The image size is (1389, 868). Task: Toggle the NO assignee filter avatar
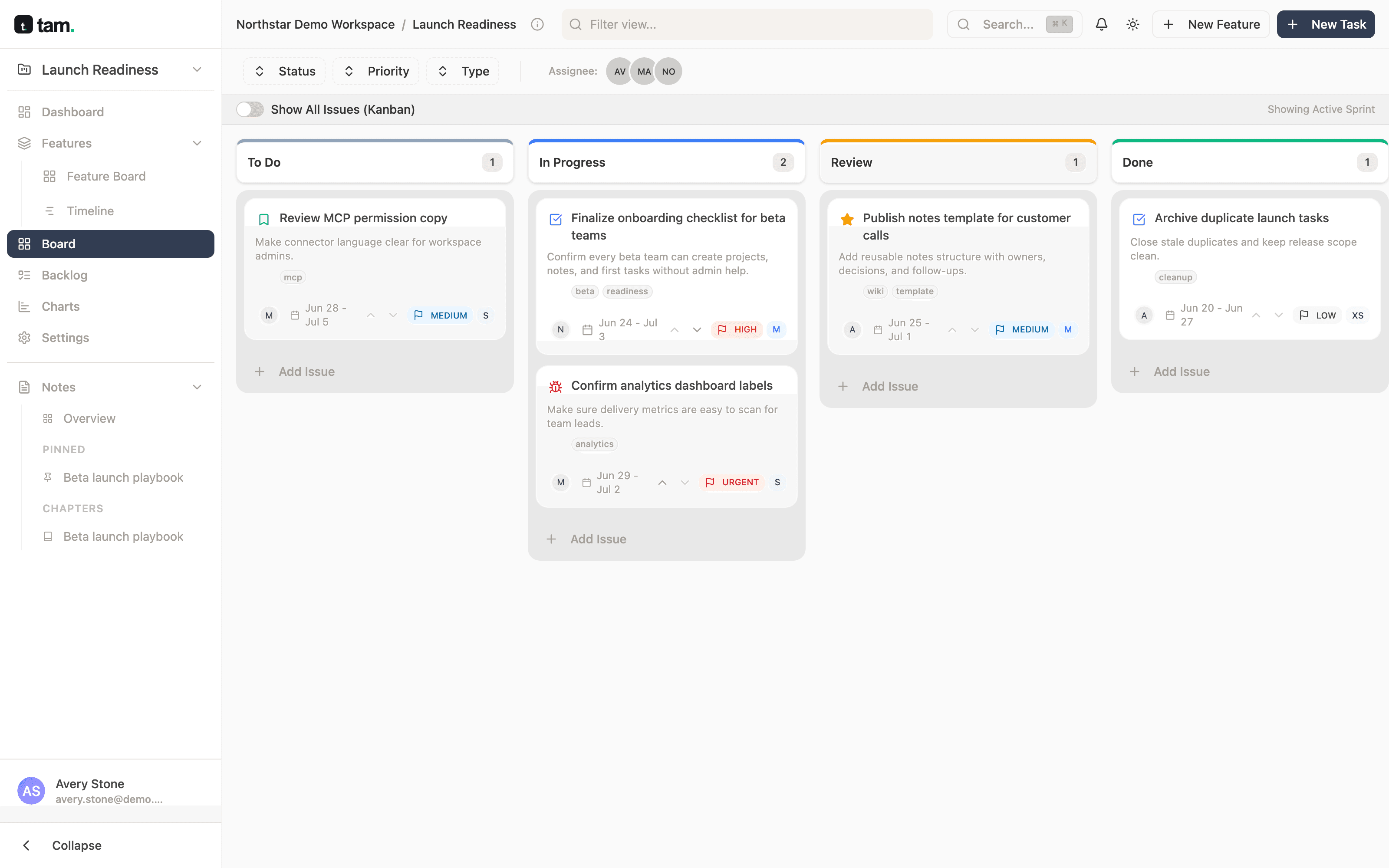coord(668,71)
